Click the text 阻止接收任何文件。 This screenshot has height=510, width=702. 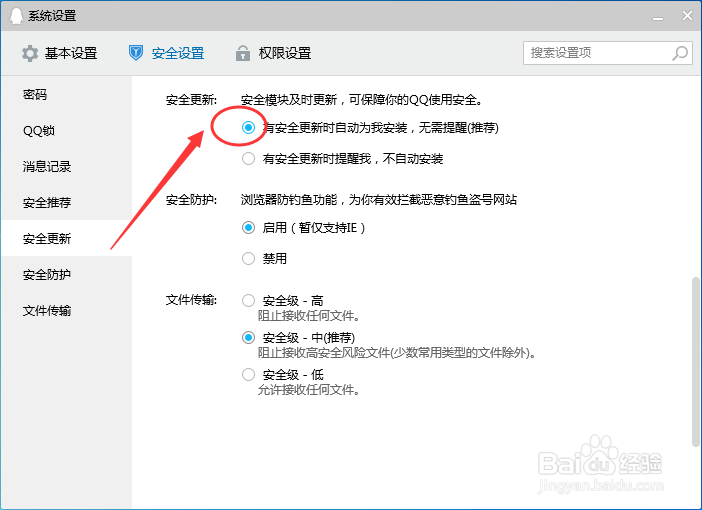point(309,316)
